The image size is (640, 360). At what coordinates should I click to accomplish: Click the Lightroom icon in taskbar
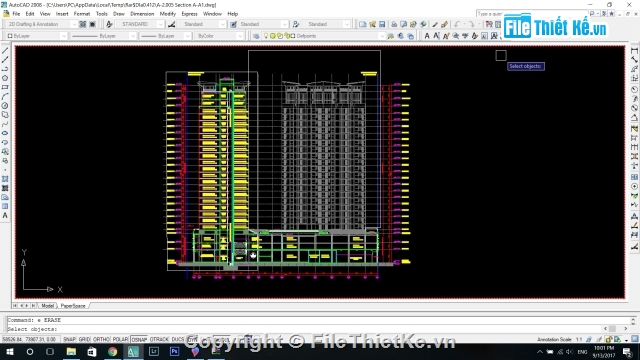(154, 351)
